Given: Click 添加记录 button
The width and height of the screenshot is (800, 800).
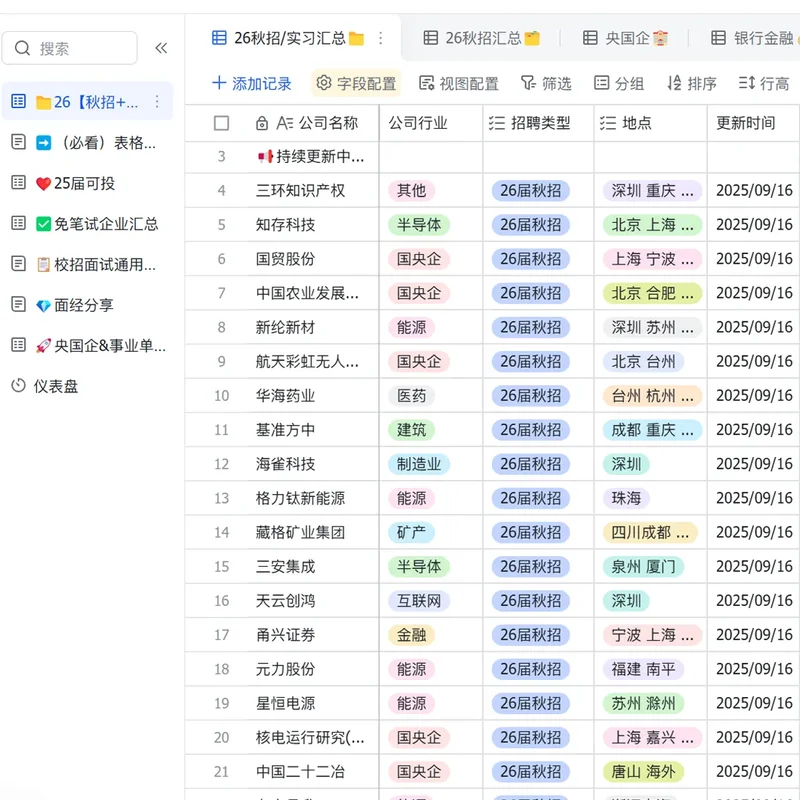Looking at the screenshot, I should [x=252, y=83].
